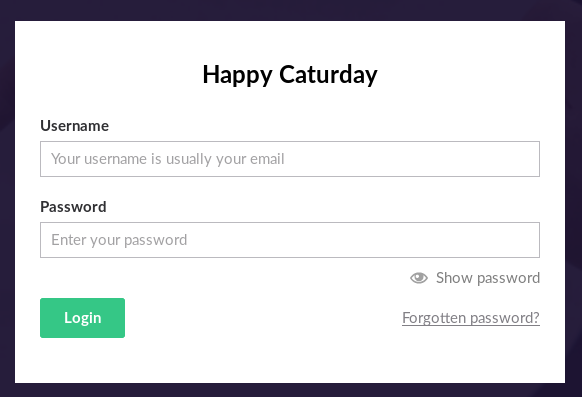Focus the Username input field
582x397 pixels.
[x=290, y=159]
